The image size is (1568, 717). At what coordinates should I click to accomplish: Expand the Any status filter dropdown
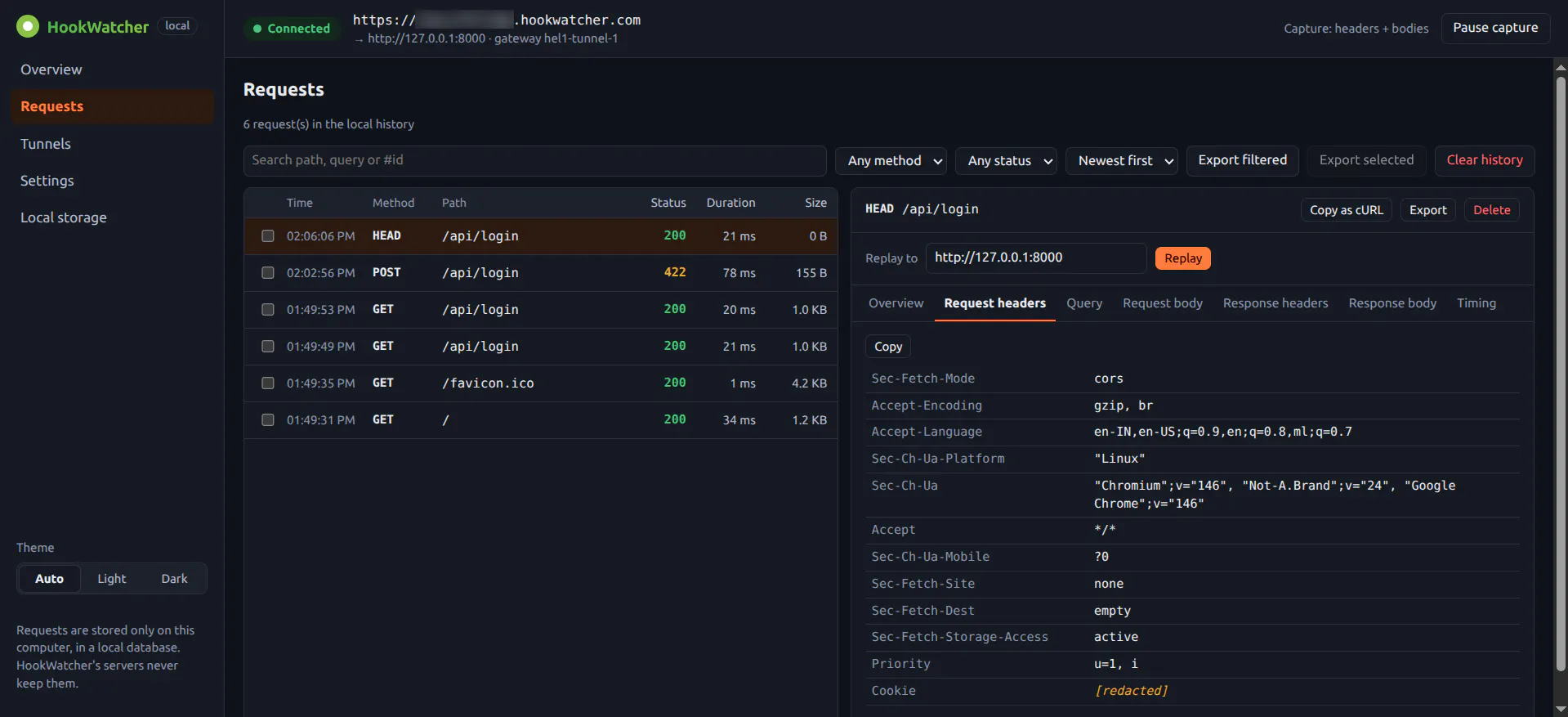point(1006,161)
